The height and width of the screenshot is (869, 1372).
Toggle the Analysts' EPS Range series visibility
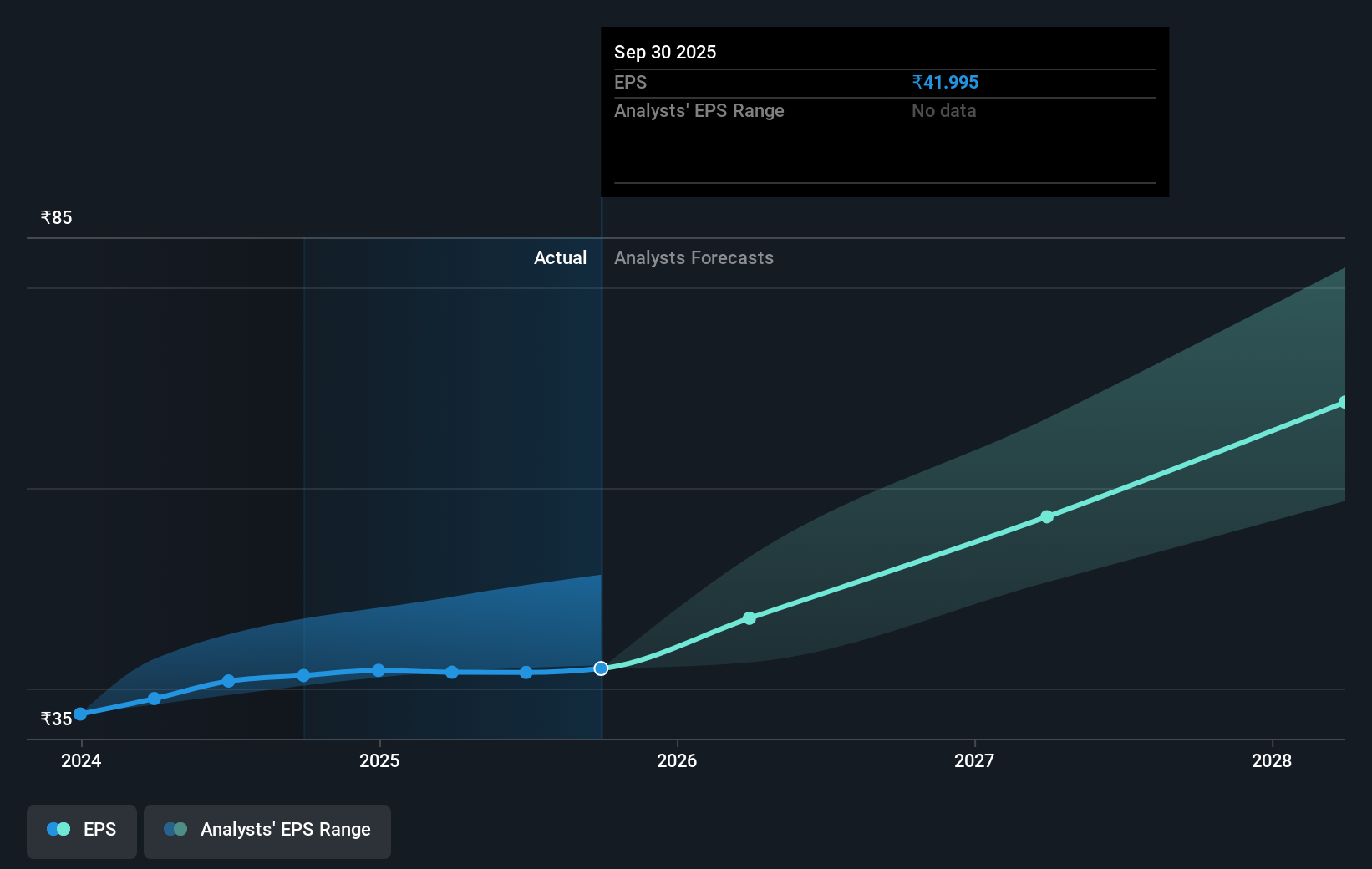[x=267, y=831]
